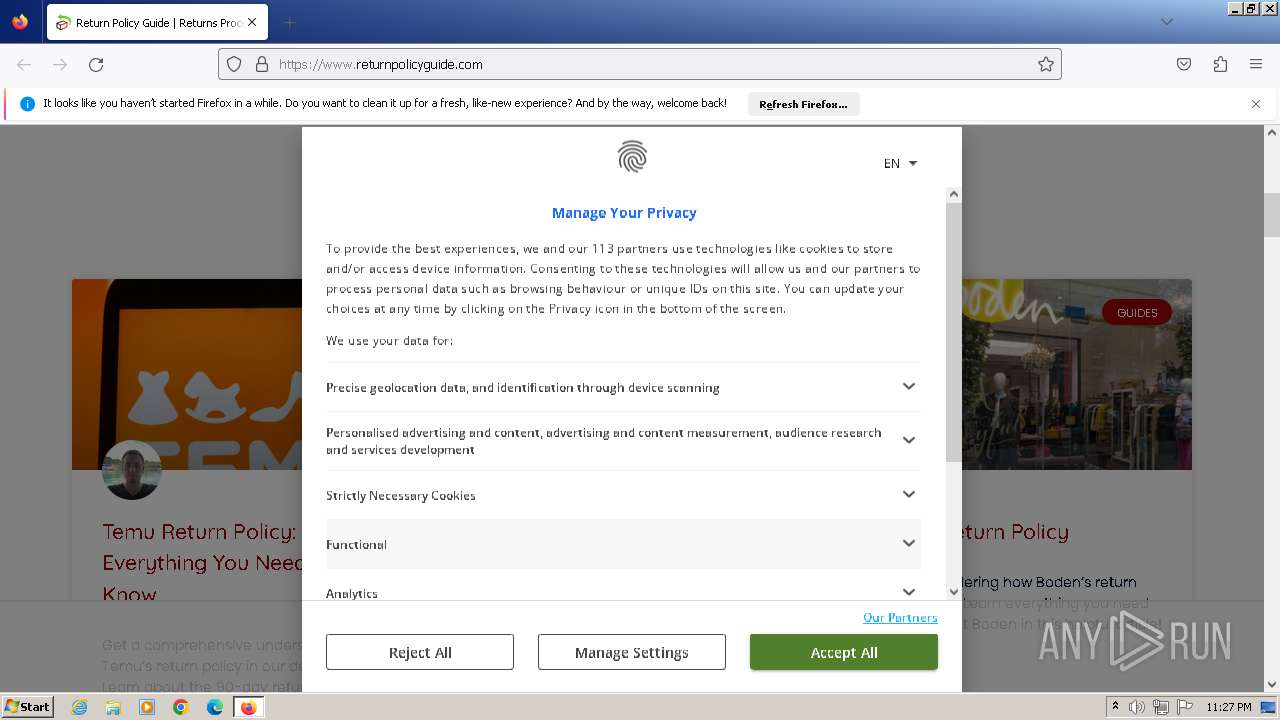
Task: Click the privacy dialog scrollbar thumb
Action: coord(954,333)
